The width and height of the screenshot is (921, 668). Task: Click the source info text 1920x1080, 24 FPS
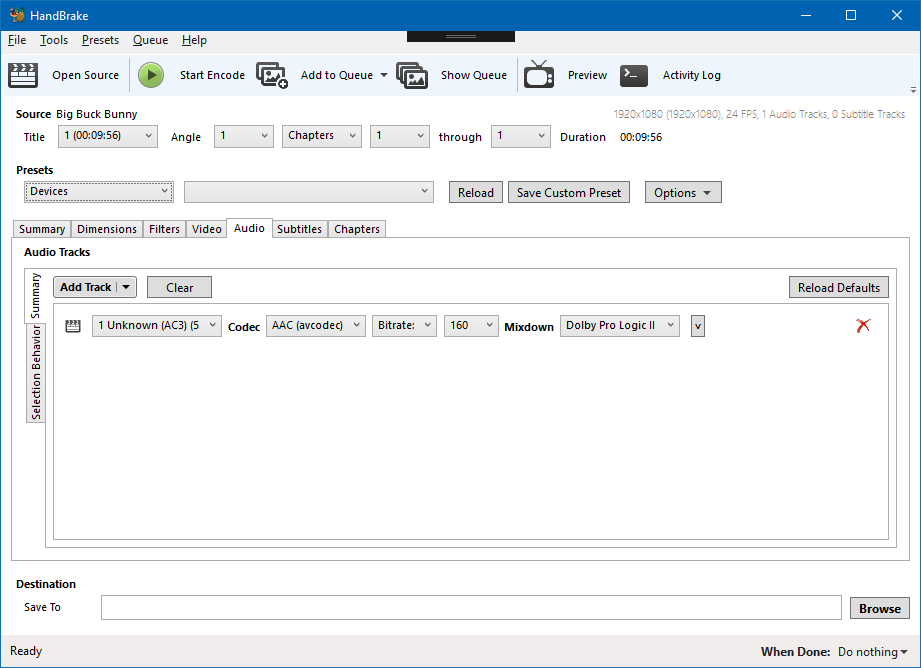[x=759, y=114]
